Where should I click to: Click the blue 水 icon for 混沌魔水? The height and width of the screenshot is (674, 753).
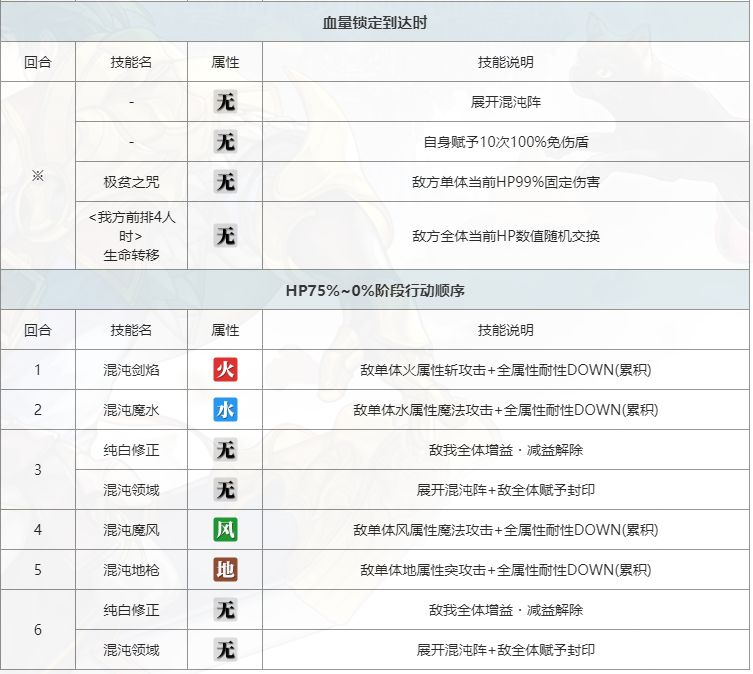(225, 410)
